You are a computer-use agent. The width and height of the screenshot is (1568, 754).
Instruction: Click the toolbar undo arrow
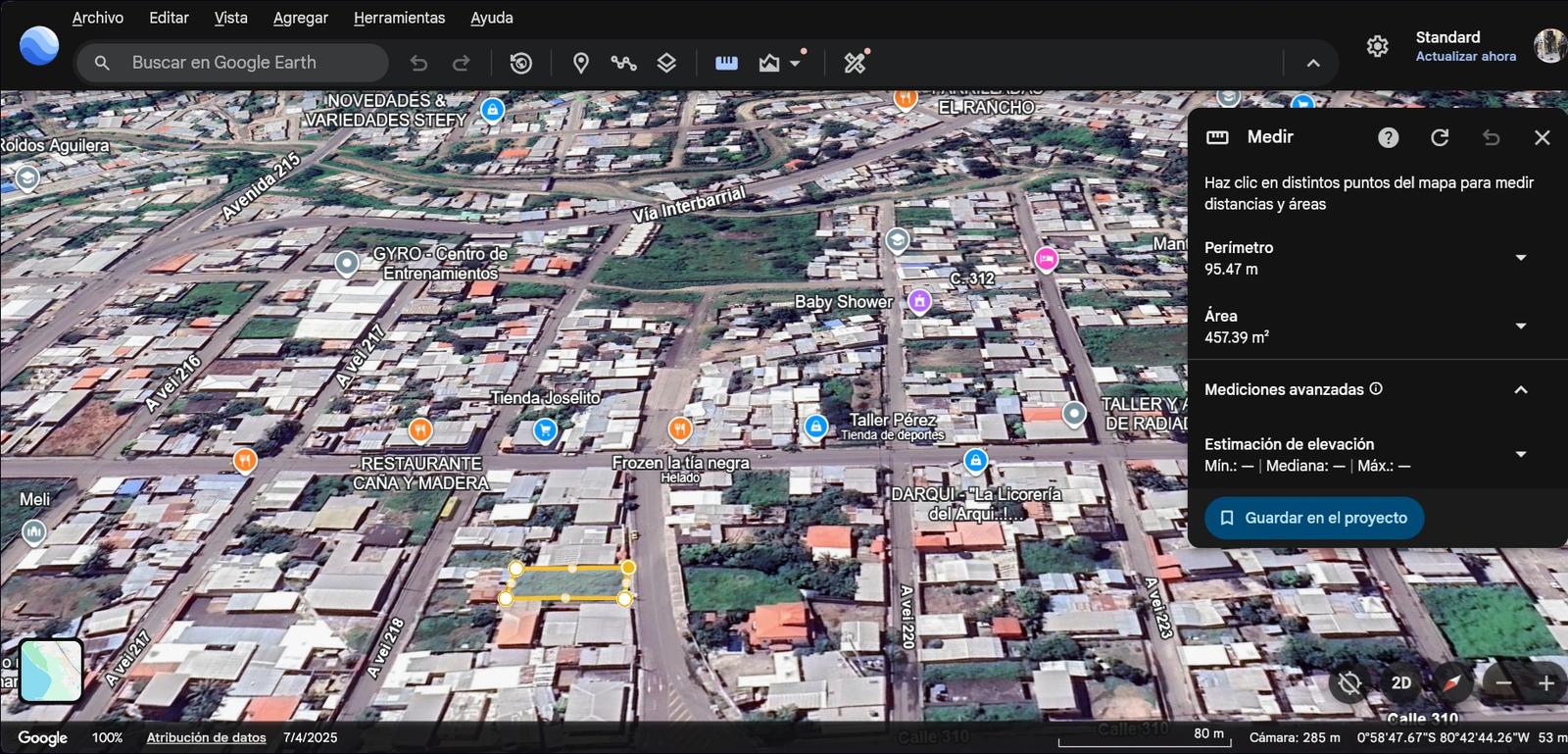(x=418, y=63)
